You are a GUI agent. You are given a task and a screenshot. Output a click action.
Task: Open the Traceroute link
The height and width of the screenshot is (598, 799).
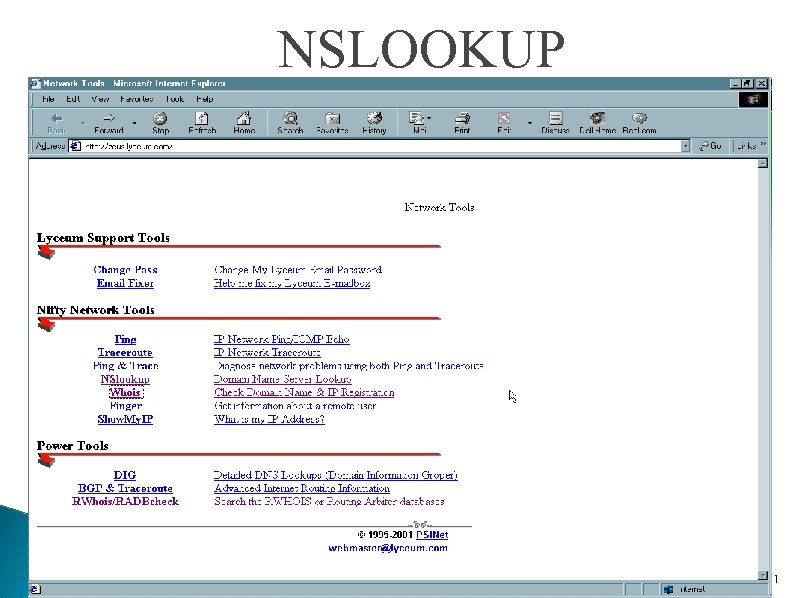(125, 352)
